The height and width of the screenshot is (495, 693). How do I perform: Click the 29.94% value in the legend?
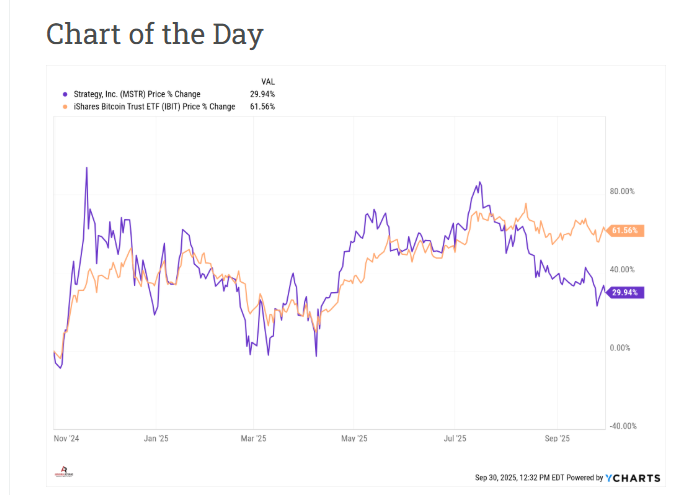[262, 94]
